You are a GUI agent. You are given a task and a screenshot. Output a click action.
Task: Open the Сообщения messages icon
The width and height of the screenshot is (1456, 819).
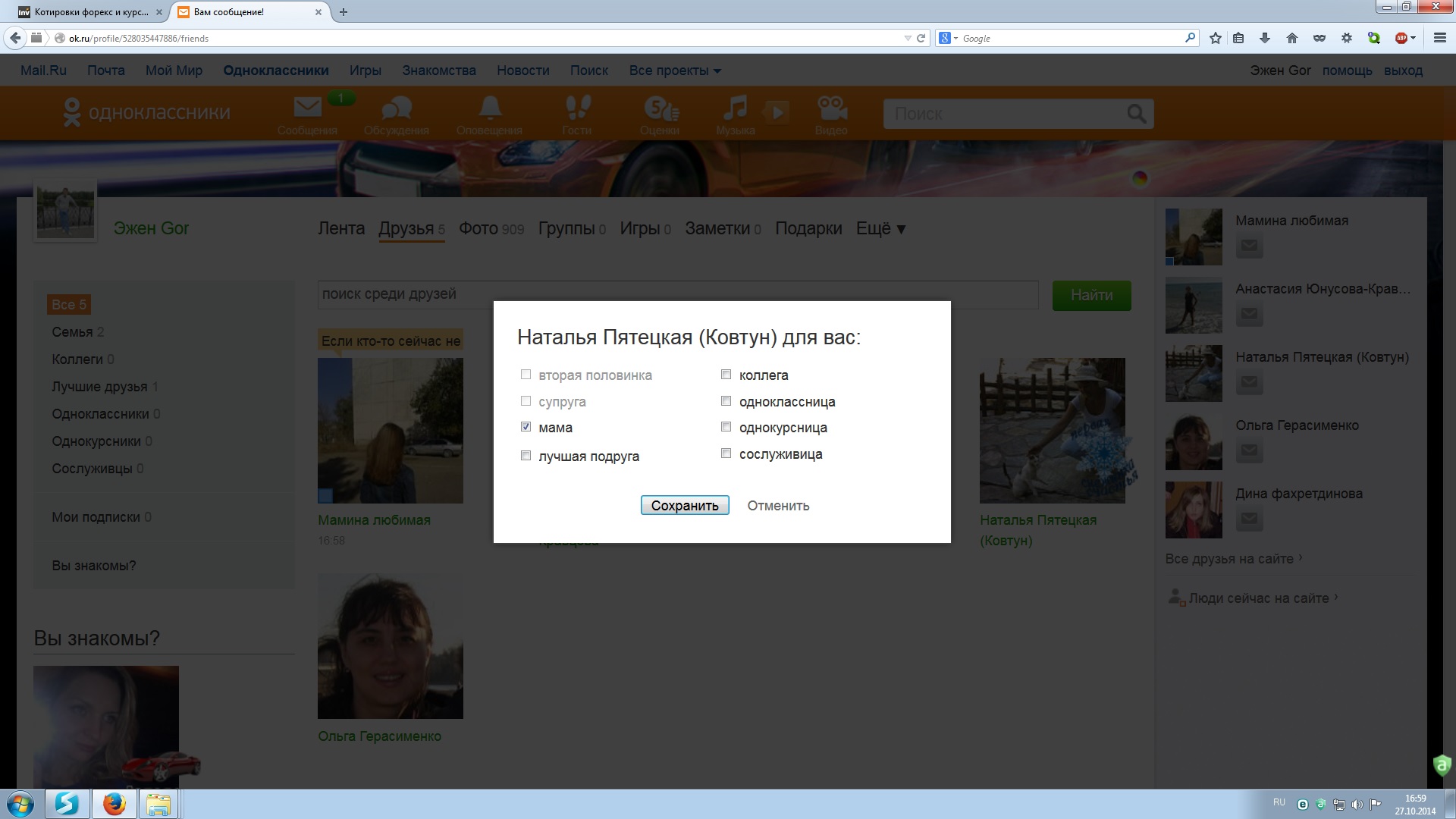(x=307, y=115)
